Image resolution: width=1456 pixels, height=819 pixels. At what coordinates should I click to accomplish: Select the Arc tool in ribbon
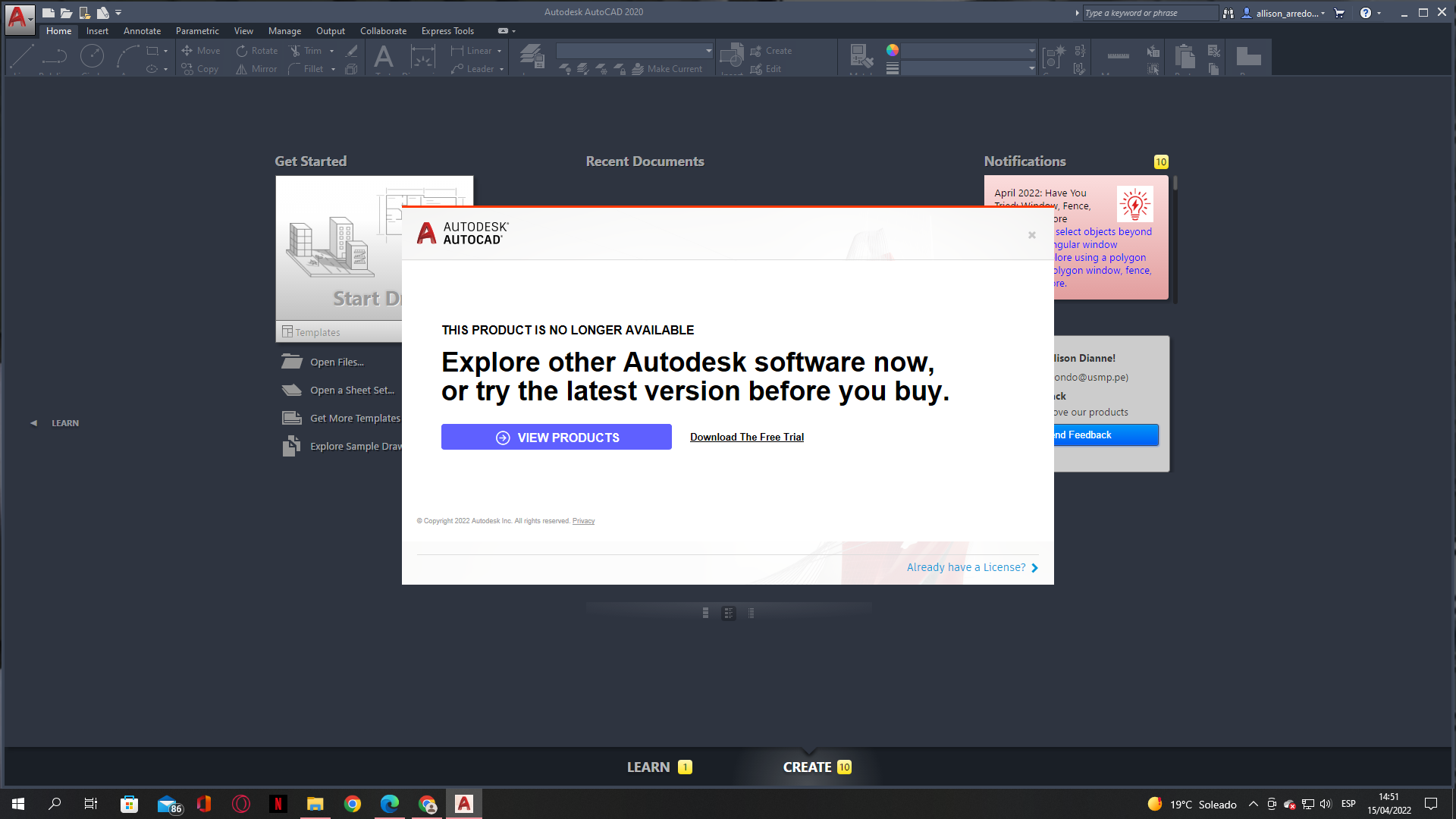[x=127, y=58]
